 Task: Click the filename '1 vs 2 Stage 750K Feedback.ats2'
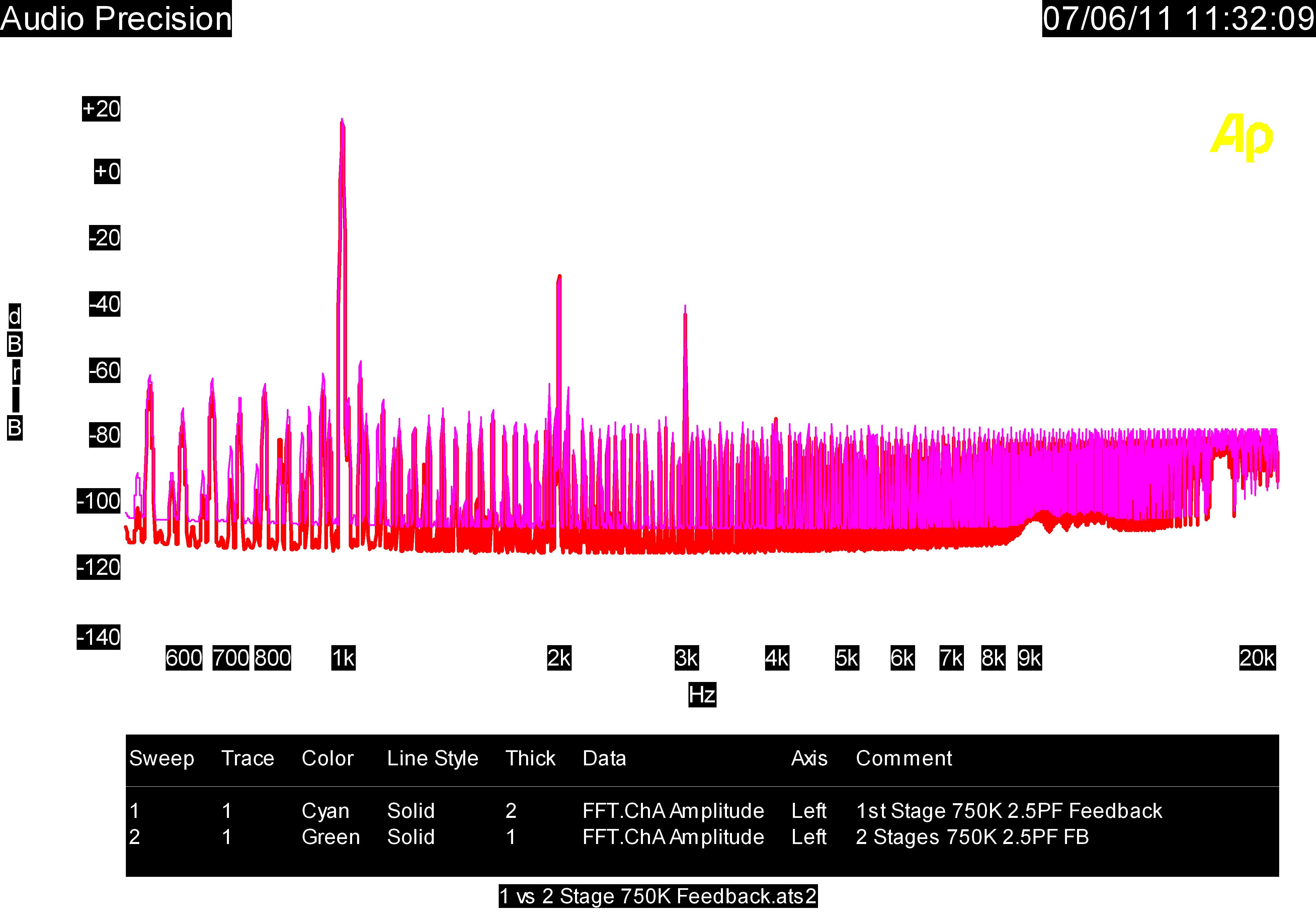pos(658,896)
